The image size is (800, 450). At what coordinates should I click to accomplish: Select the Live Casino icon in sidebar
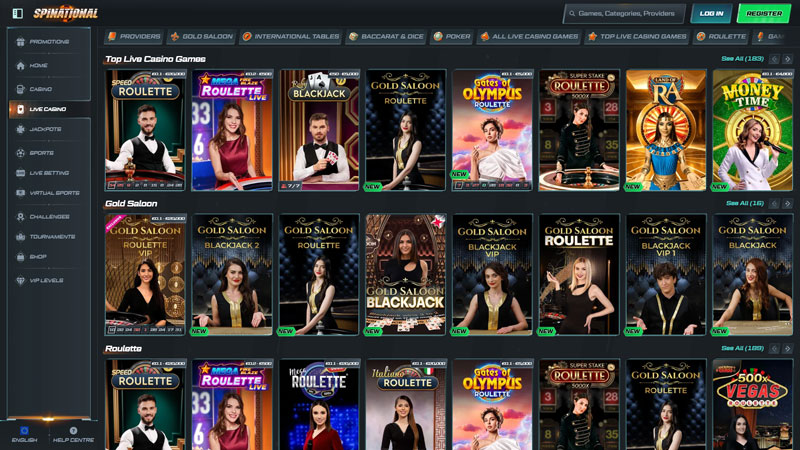coord(20,109)
